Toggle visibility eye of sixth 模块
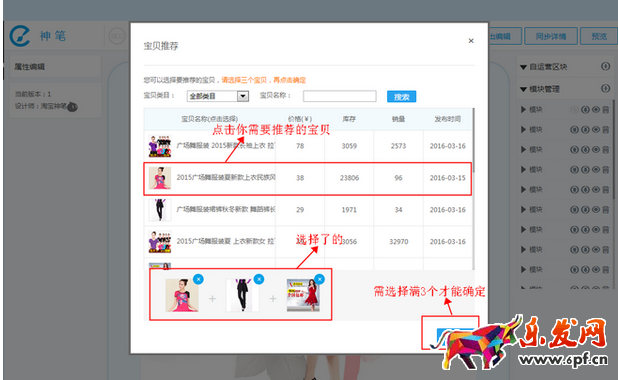 596,209
